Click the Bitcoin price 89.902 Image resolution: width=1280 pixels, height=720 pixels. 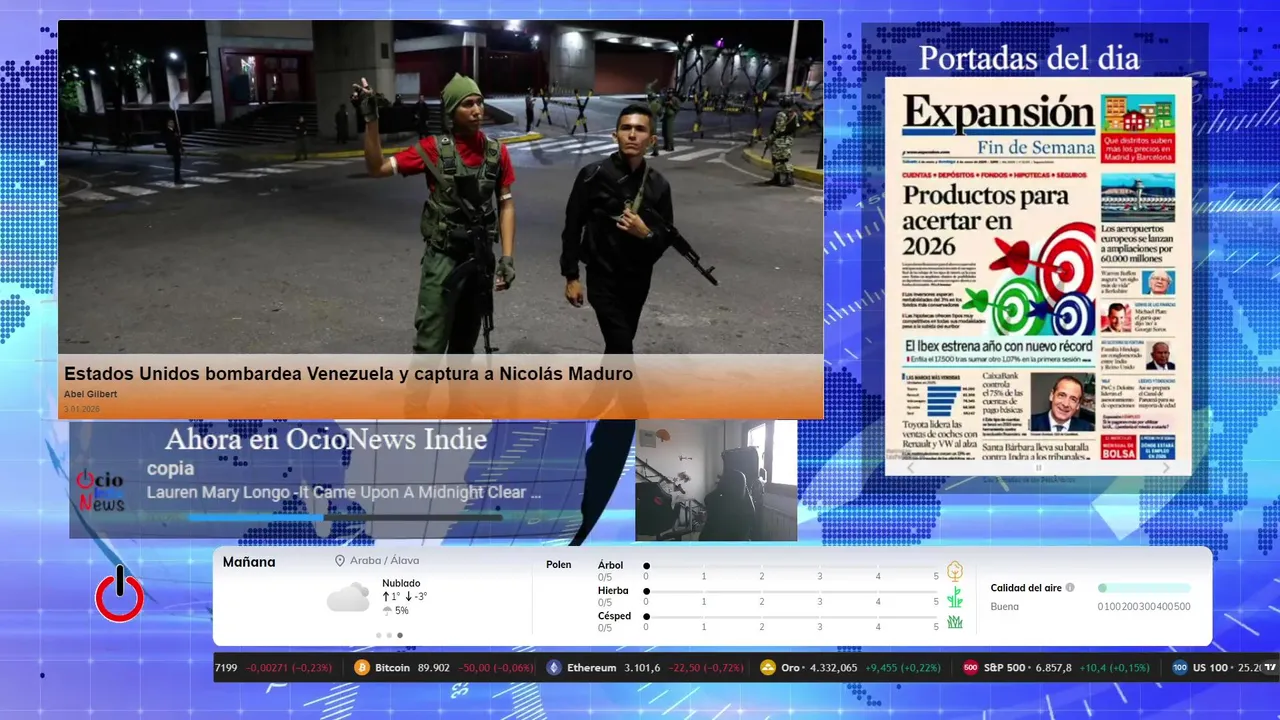[x=433, y=668]
